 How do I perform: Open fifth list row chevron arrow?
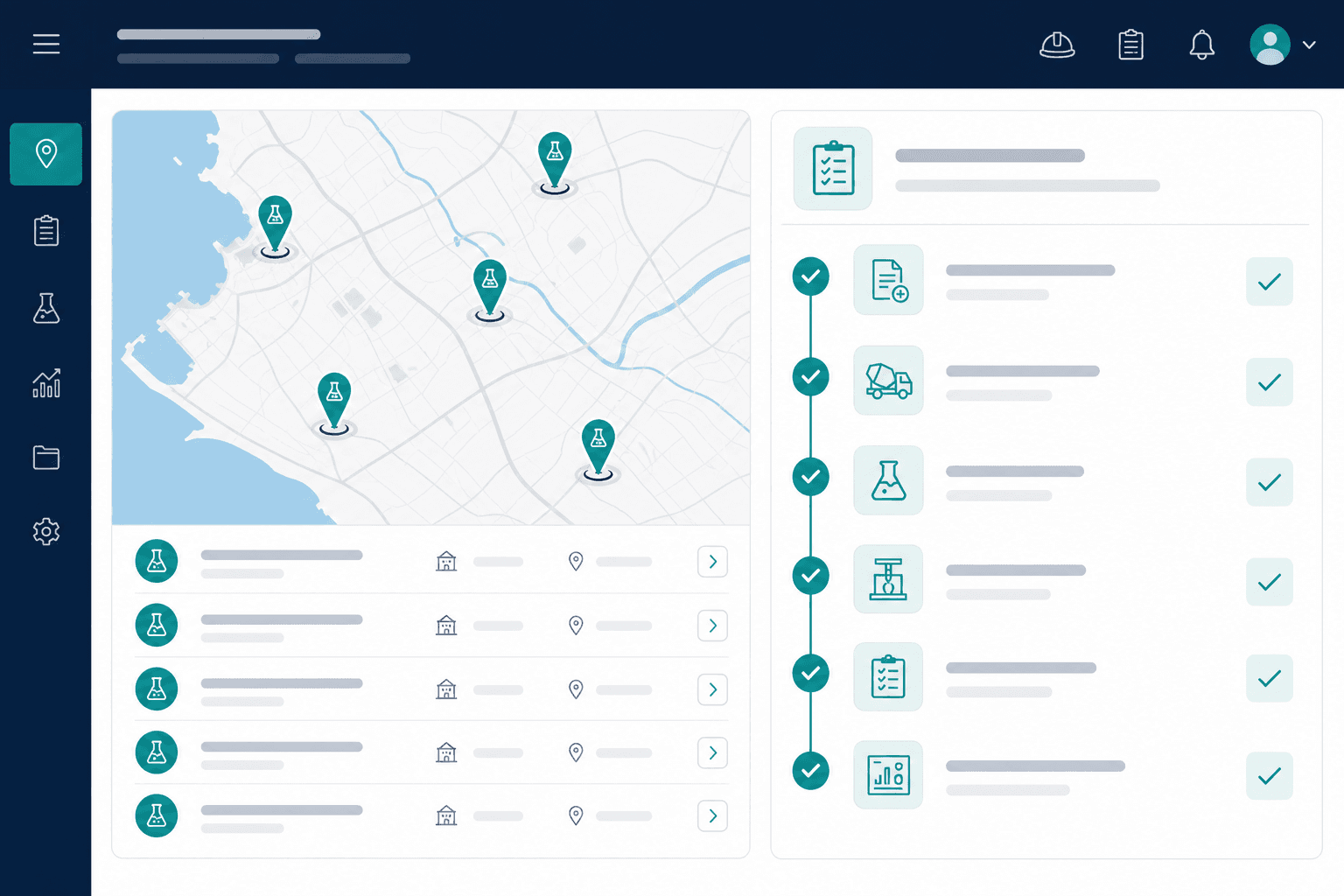(x=712, y=815)
